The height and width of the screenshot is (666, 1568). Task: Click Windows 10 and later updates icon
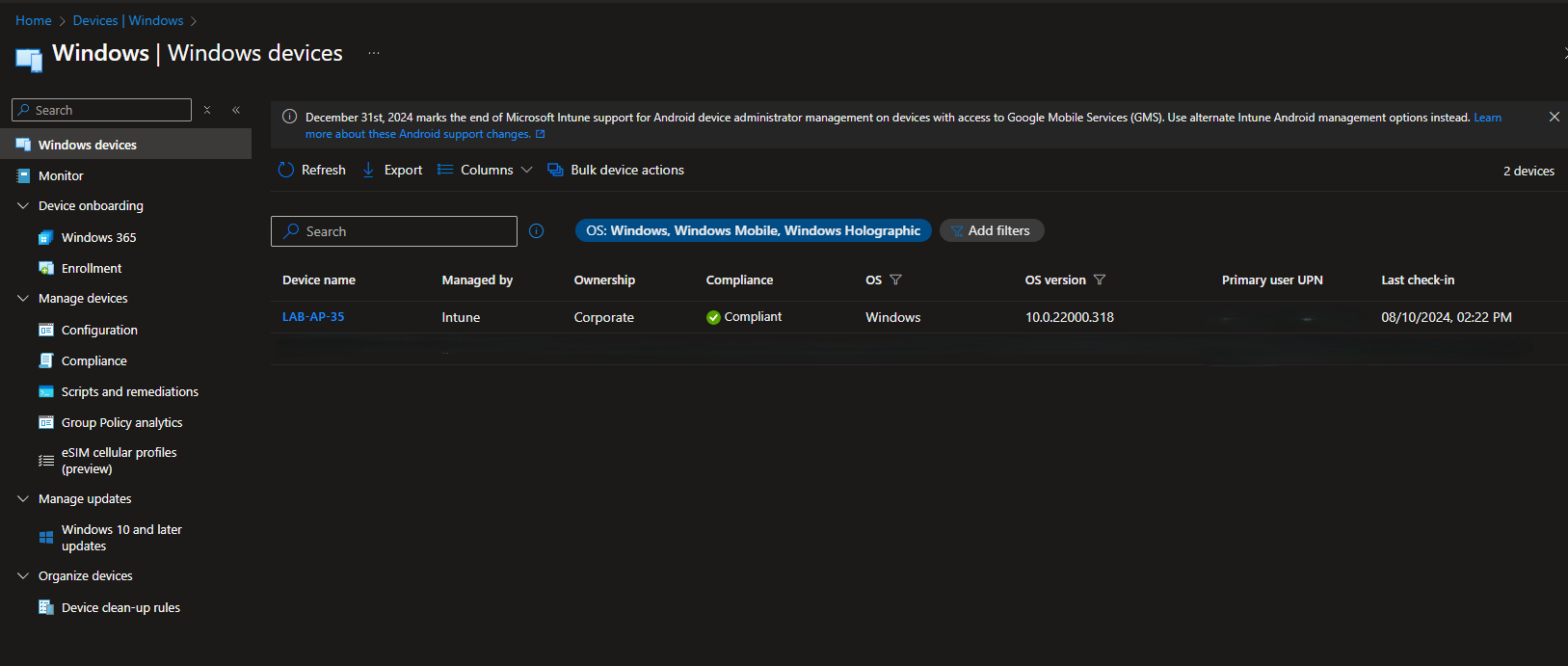(x=45, y=538)
